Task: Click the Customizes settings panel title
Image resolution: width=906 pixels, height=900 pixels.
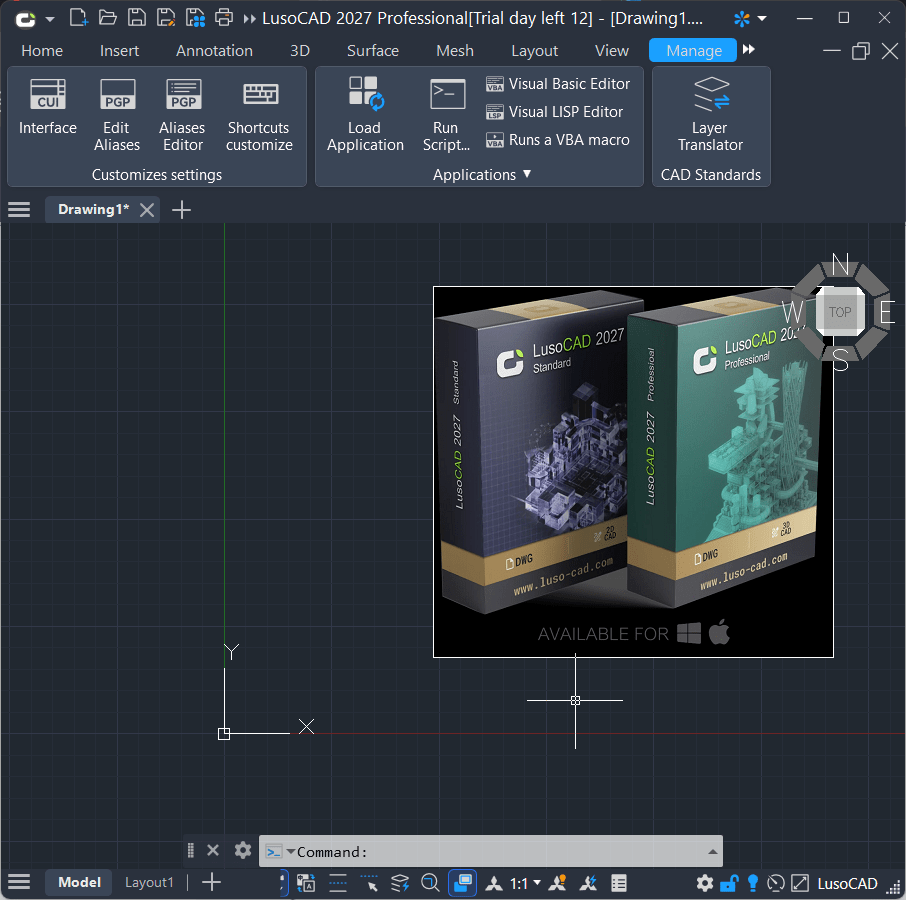Action: click(x=157, y=174)
